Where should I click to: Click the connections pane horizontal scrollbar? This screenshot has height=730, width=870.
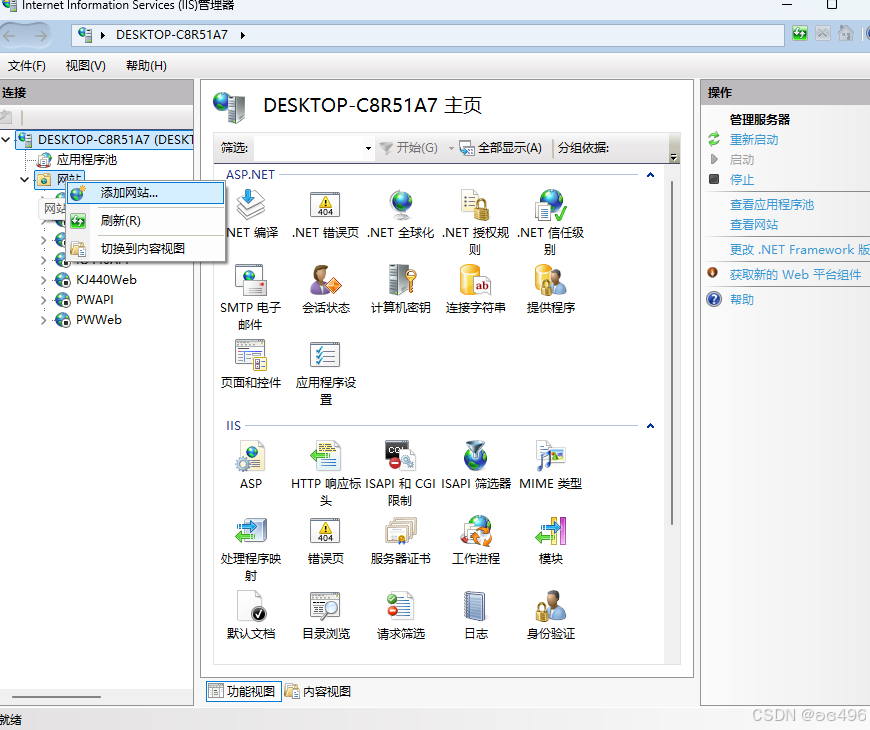click(x=56, y=697)
